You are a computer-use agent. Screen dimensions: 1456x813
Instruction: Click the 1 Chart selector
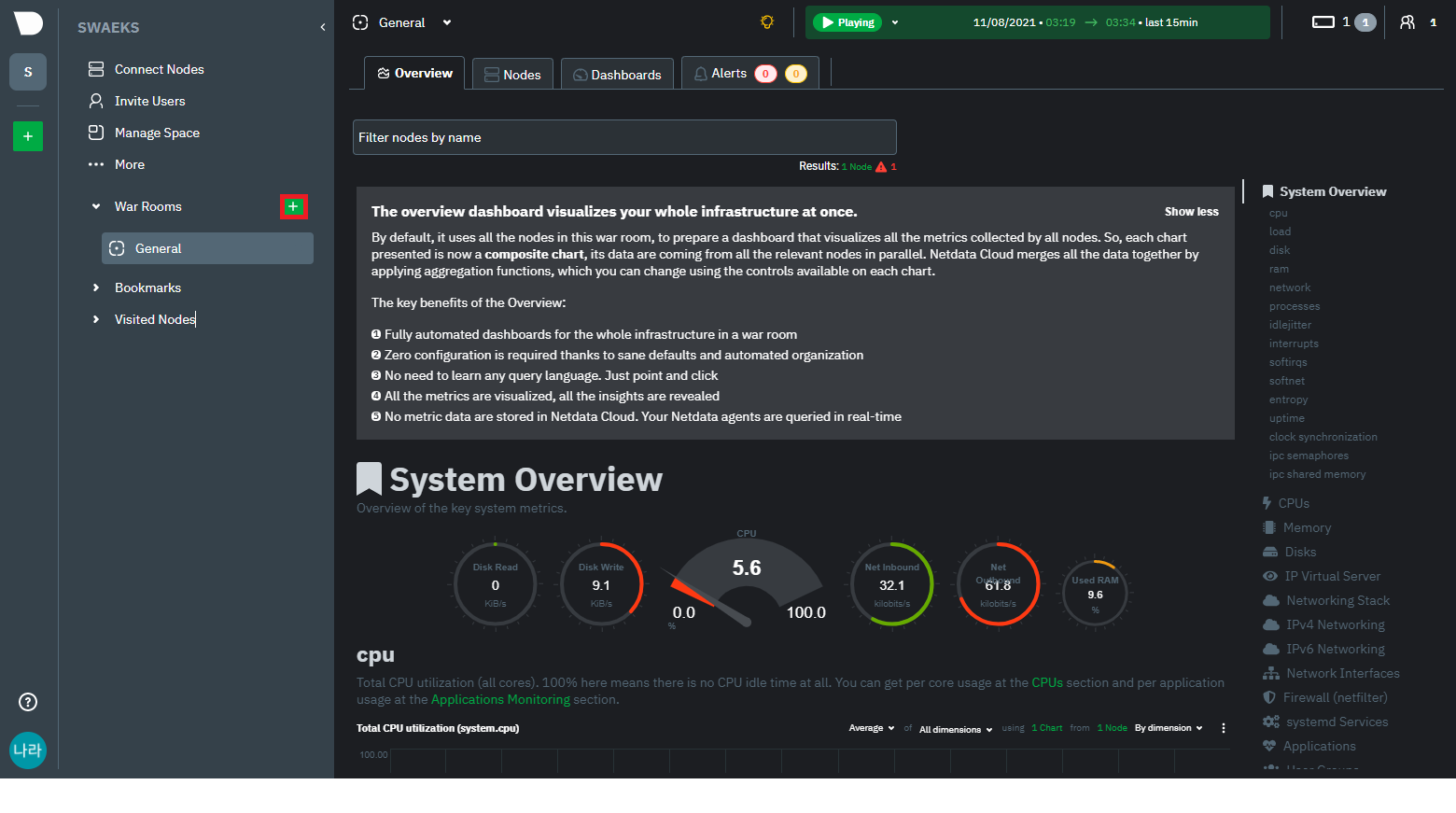point(1046,728)
